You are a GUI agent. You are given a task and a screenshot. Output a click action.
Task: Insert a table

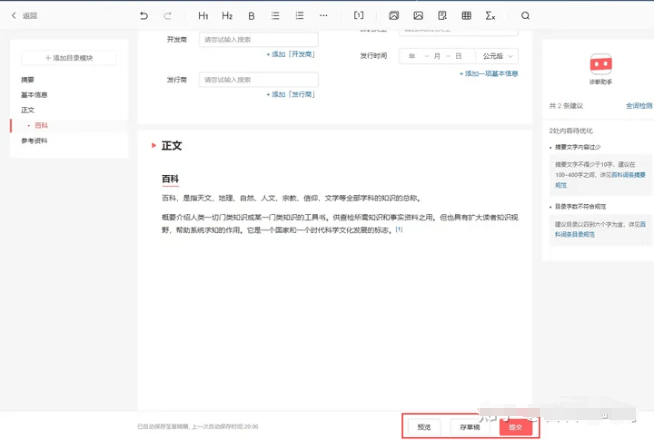click(467, 16)
